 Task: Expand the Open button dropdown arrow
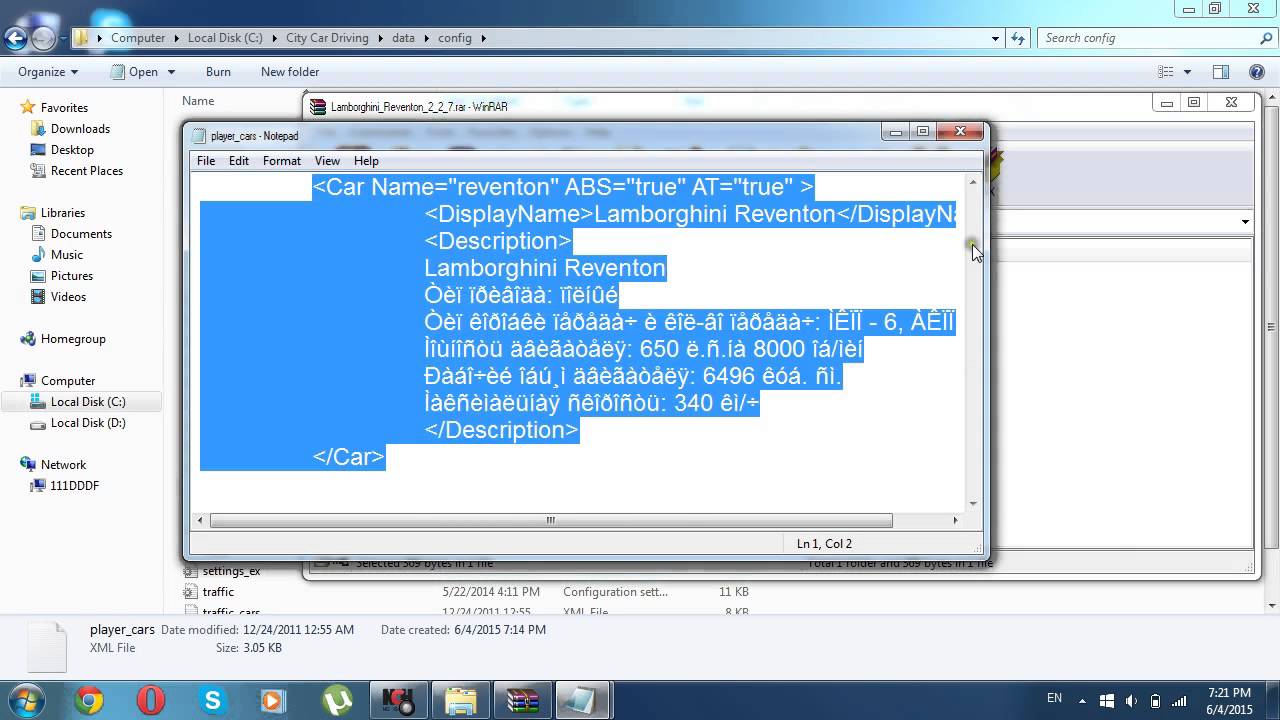point(171,72)
